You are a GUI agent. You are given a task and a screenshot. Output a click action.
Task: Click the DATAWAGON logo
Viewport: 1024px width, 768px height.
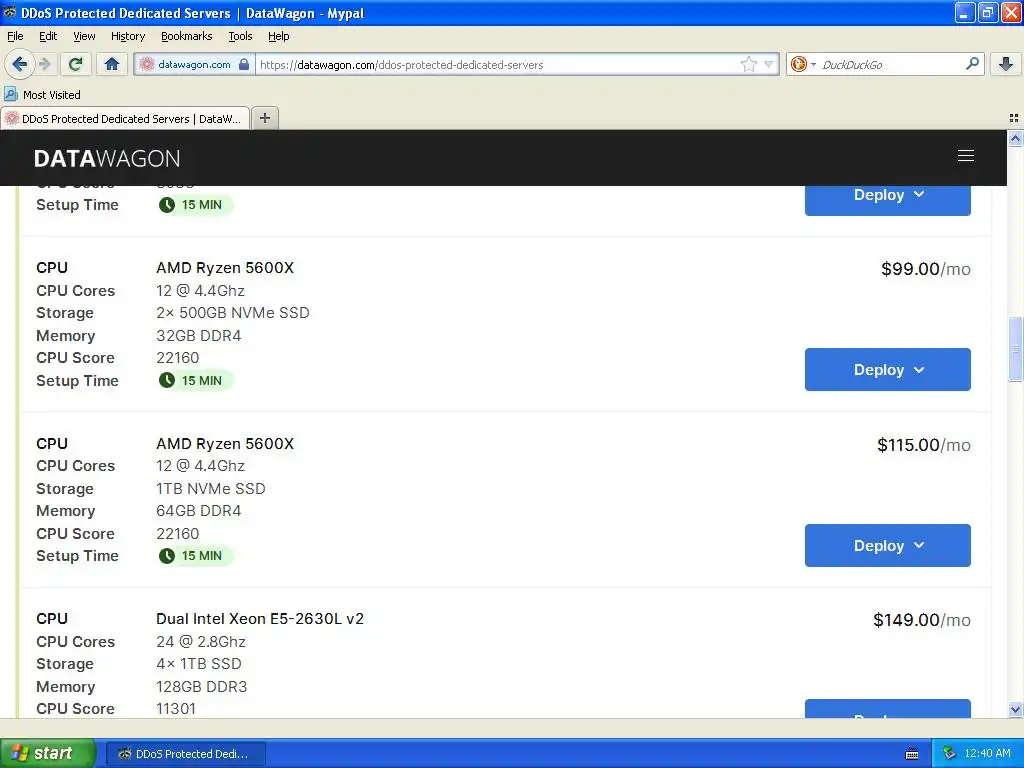(107, 158)
